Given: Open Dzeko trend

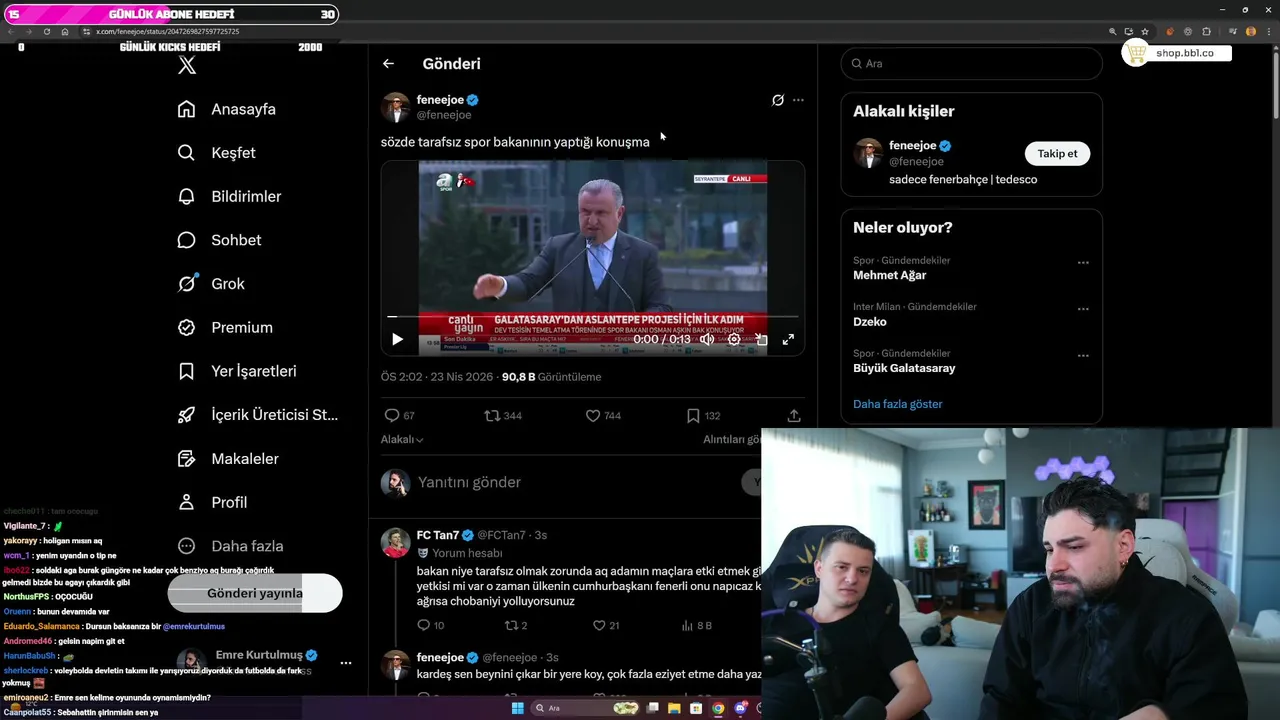Looking at the screenshot, I should coord(870,322).
